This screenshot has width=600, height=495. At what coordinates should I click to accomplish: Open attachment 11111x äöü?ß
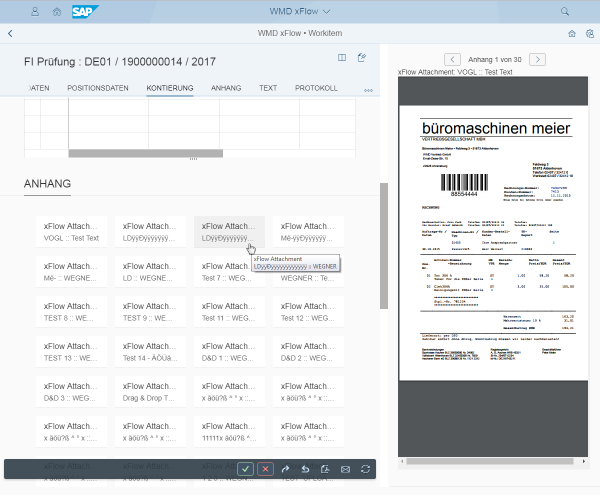click(229, 431)
